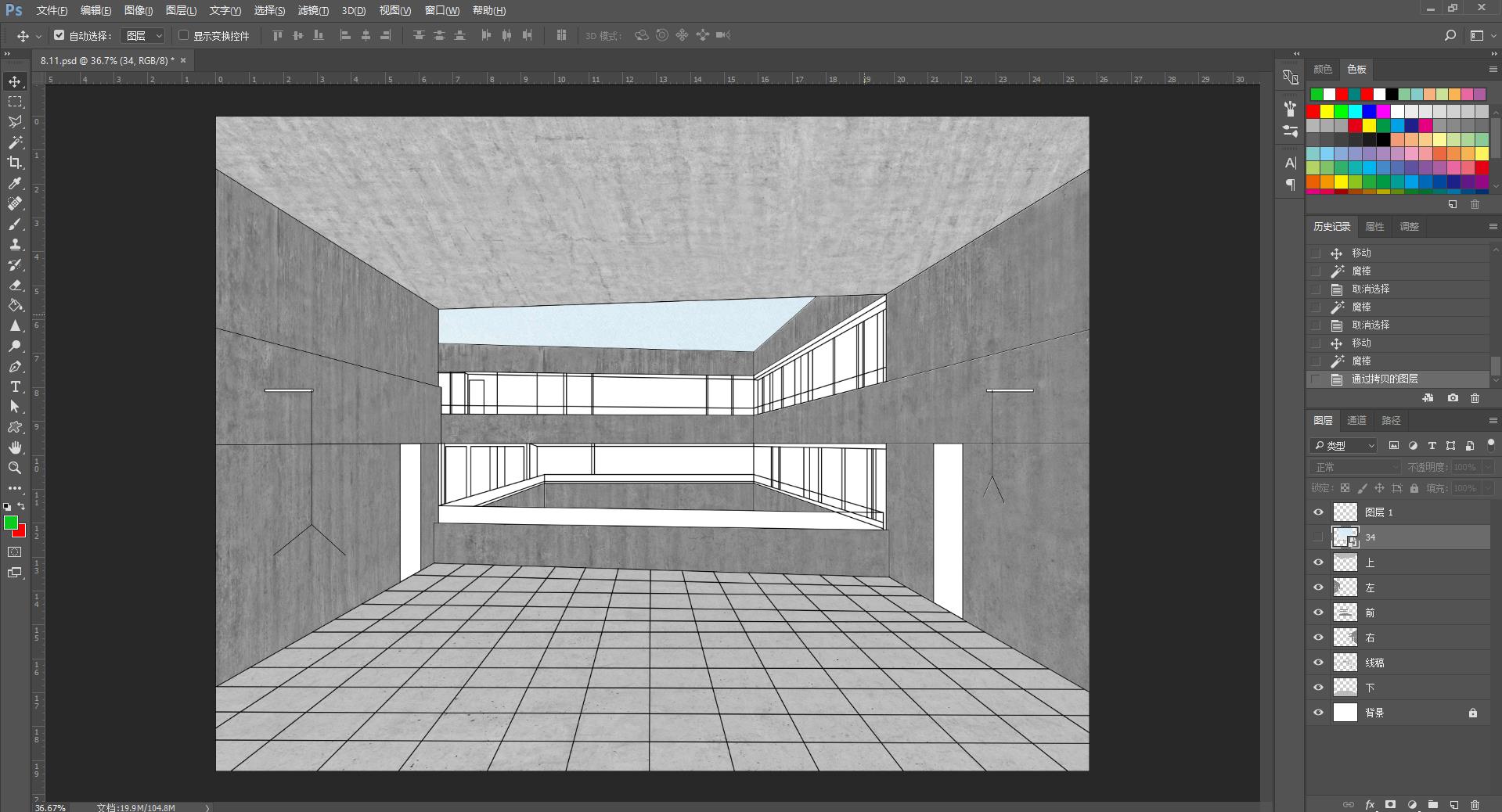Open the blend mode 正常 dropdown
Screen dimensions: 1502x812
(1356, 467)
